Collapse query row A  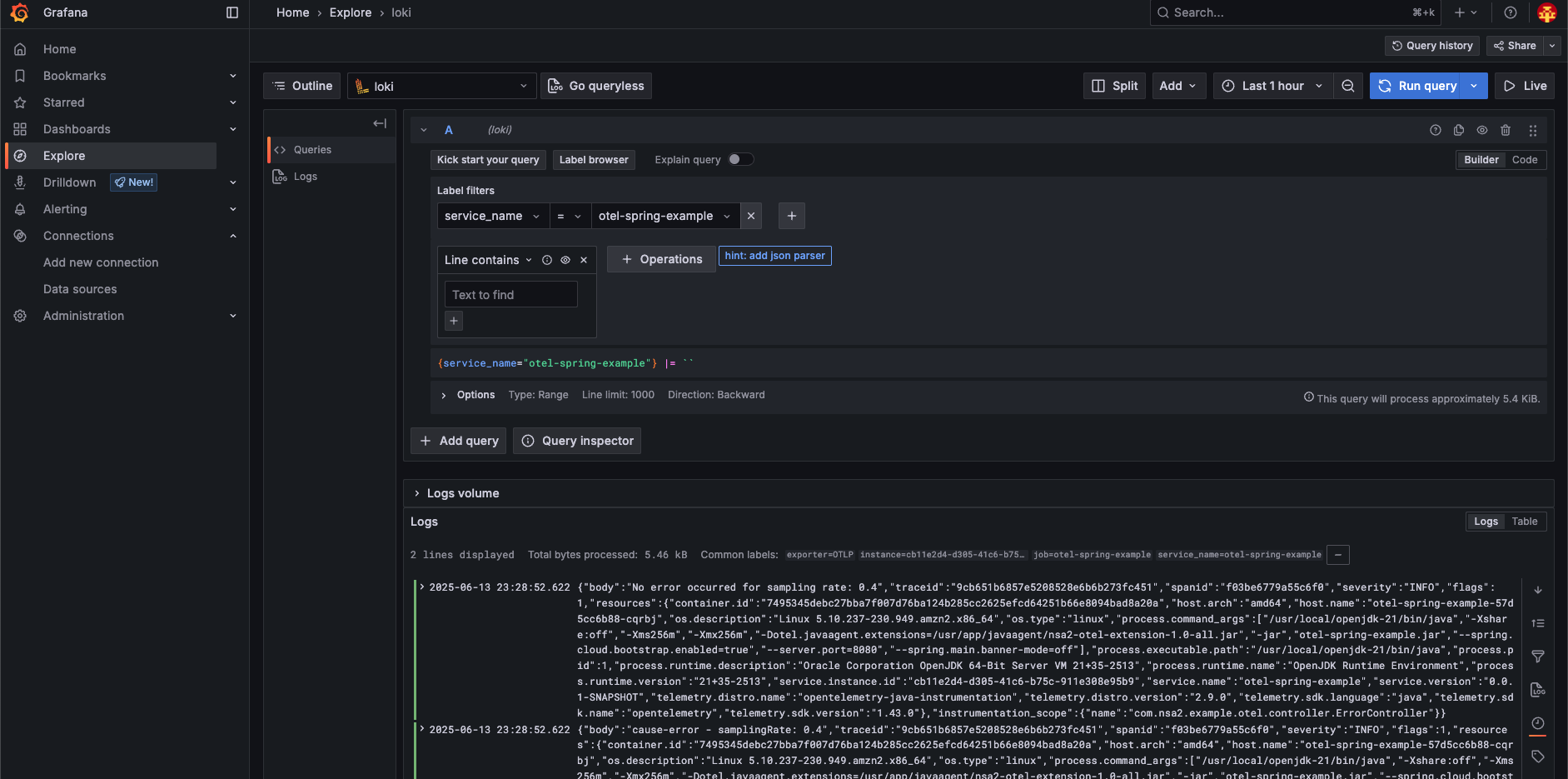tap(424, 130)
